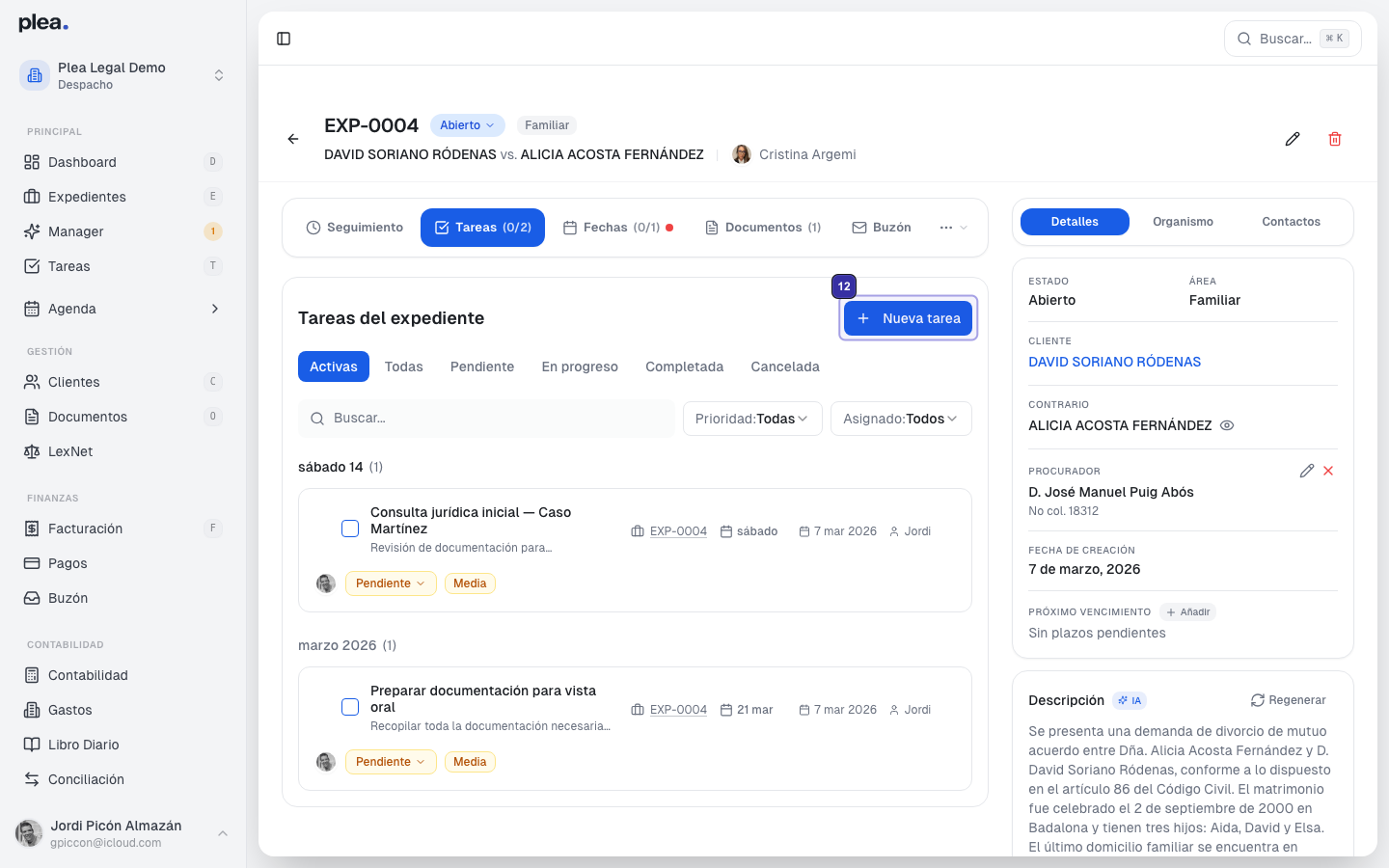Viewport: 1389px width, 868px height.
Task: Open the Prioridad: Todas filter dropdown
Action: [751, 419]
